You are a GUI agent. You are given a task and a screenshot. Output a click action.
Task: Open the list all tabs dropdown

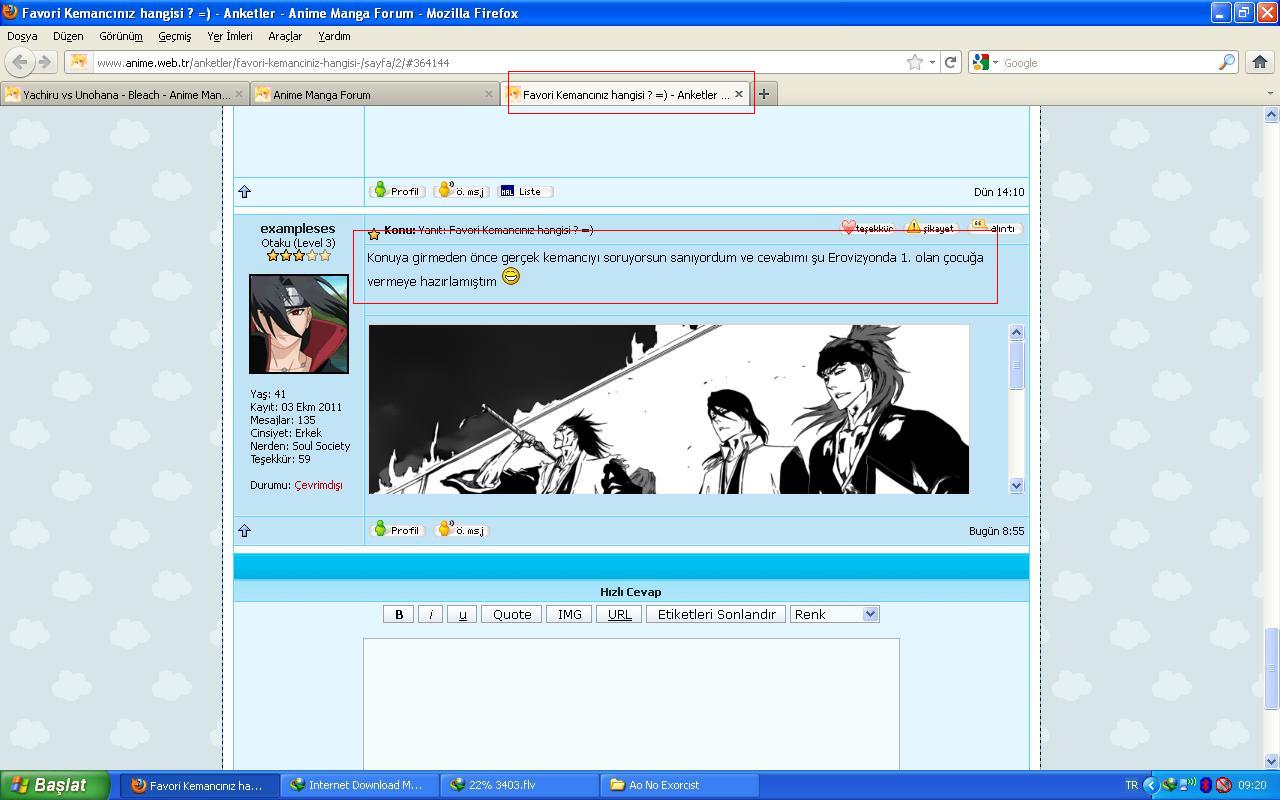pyautogui.click(x=1270, y=94)
